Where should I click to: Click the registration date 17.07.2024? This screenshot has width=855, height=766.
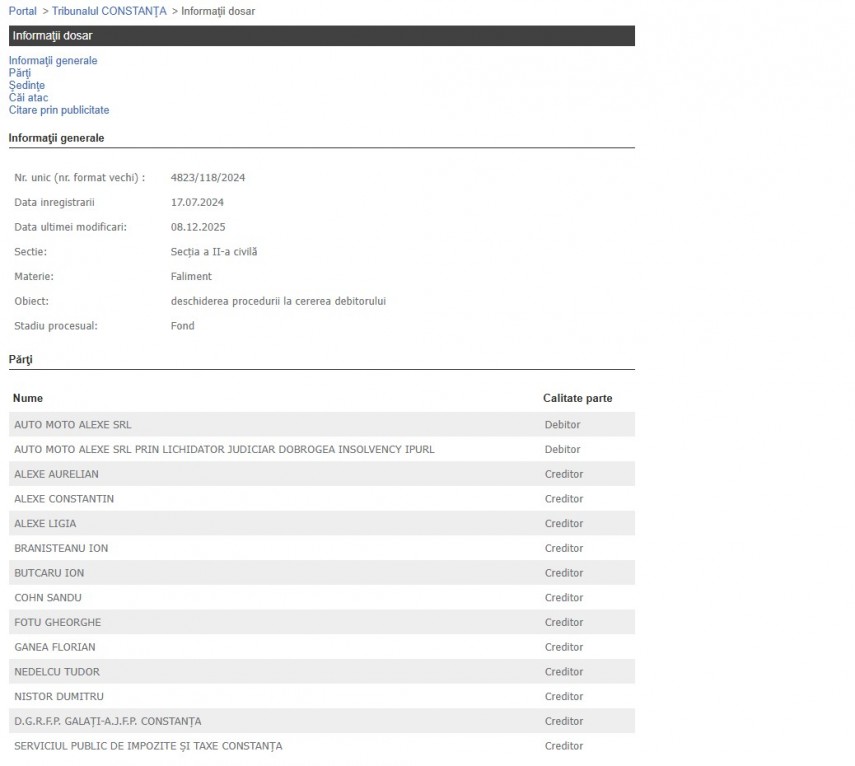coord(197,203)
